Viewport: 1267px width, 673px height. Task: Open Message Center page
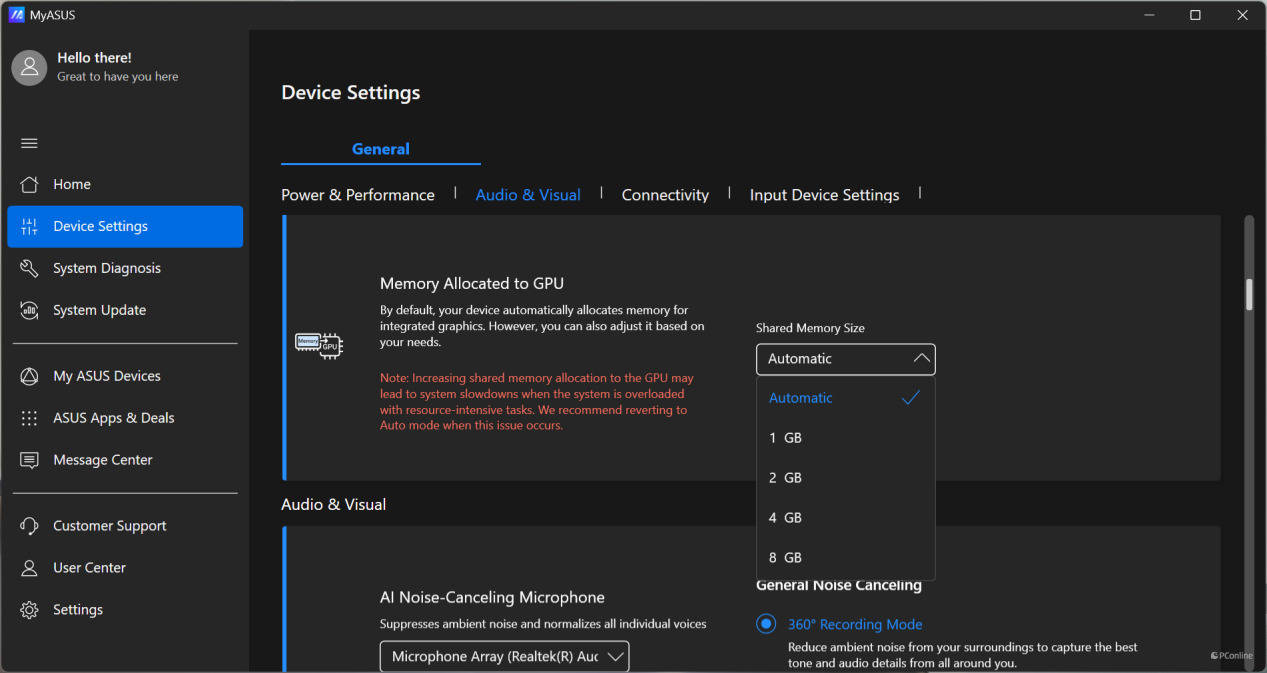point(125,460)
